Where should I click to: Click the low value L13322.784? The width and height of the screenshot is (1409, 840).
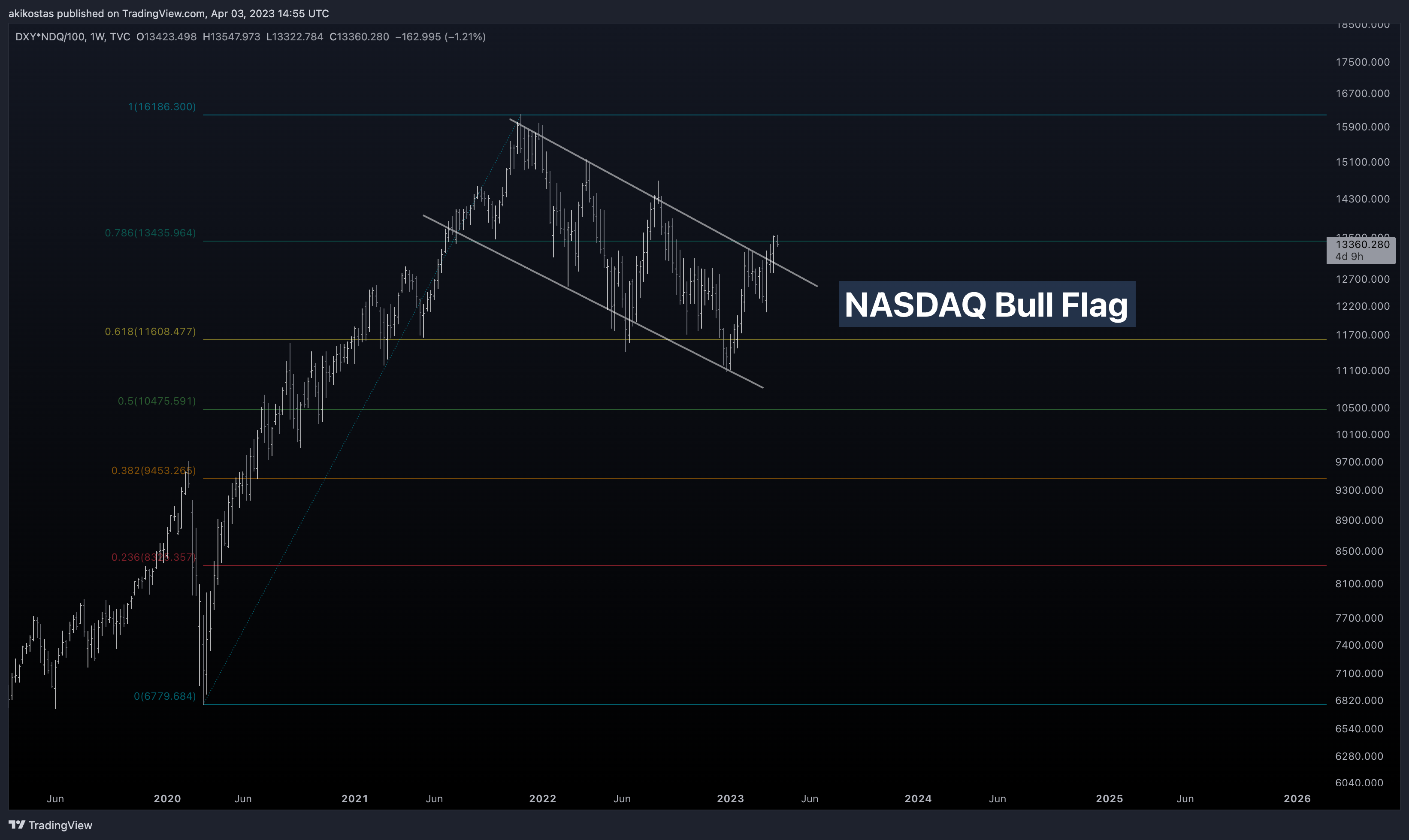coord(294,37)
